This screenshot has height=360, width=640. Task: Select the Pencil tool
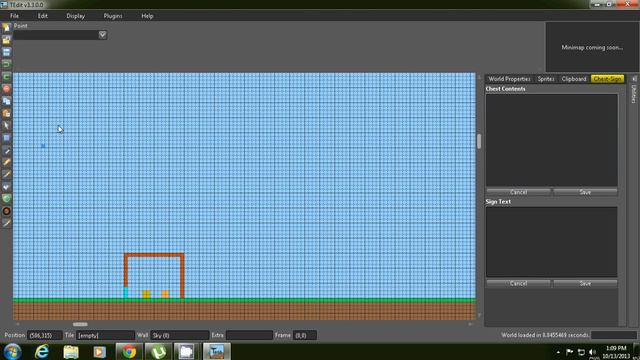tap(6, 162)
